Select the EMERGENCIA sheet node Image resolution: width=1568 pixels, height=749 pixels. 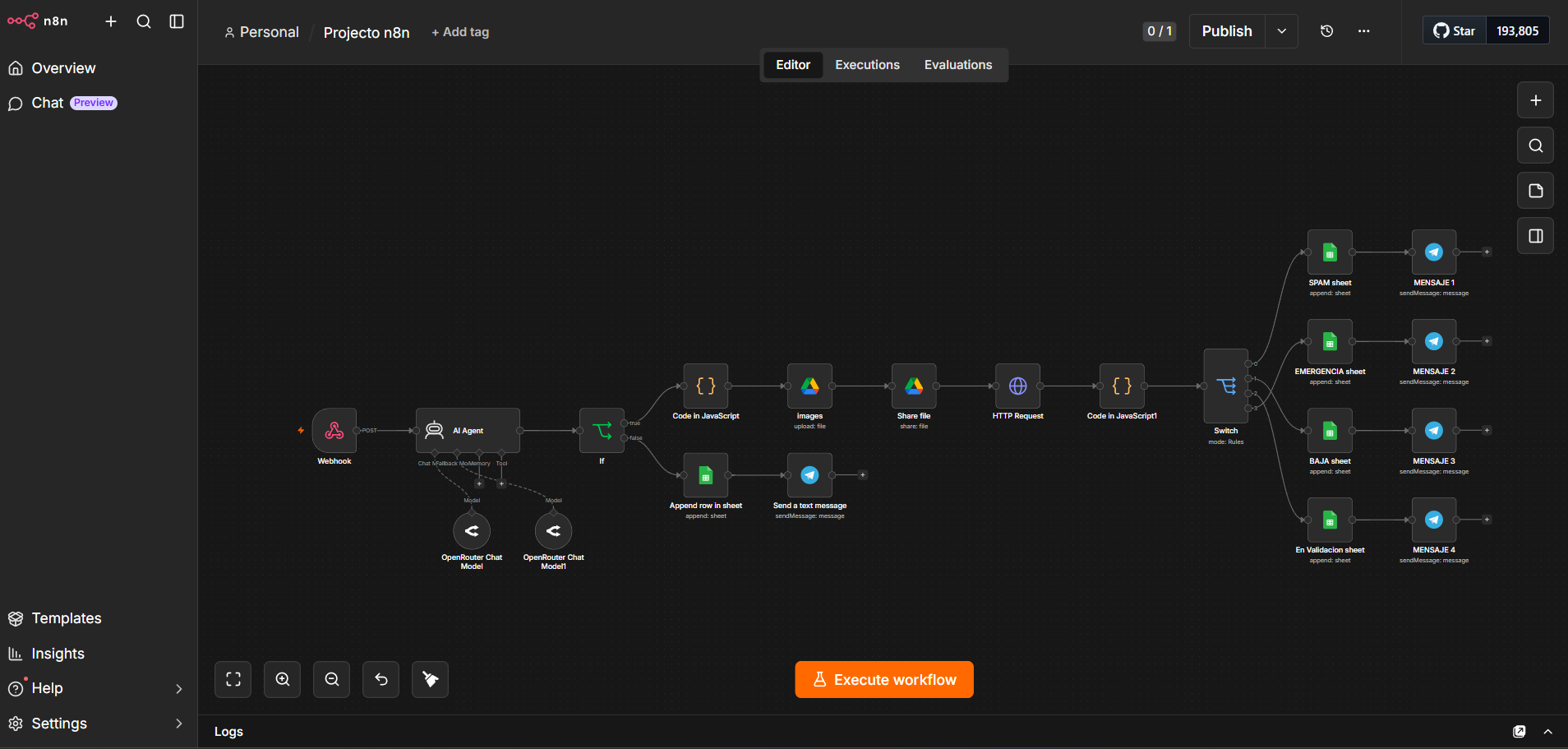[x=1330, y=341]
